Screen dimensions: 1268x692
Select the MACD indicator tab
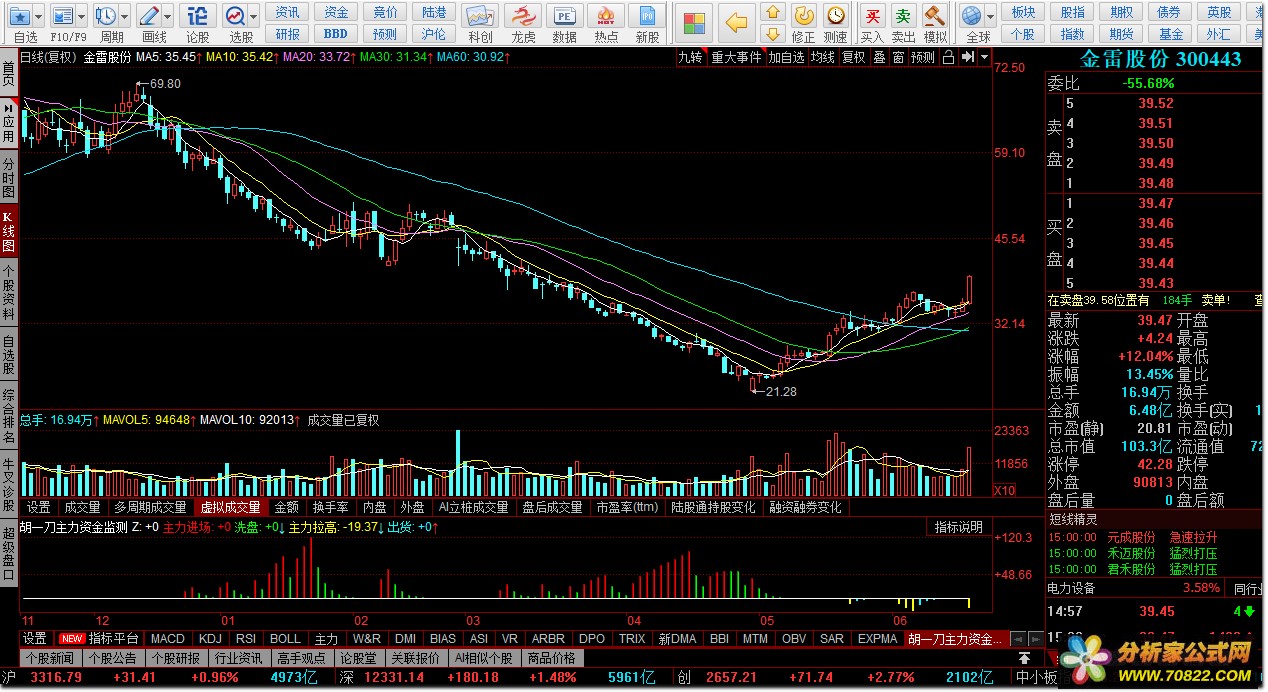[x=168, y=638]
